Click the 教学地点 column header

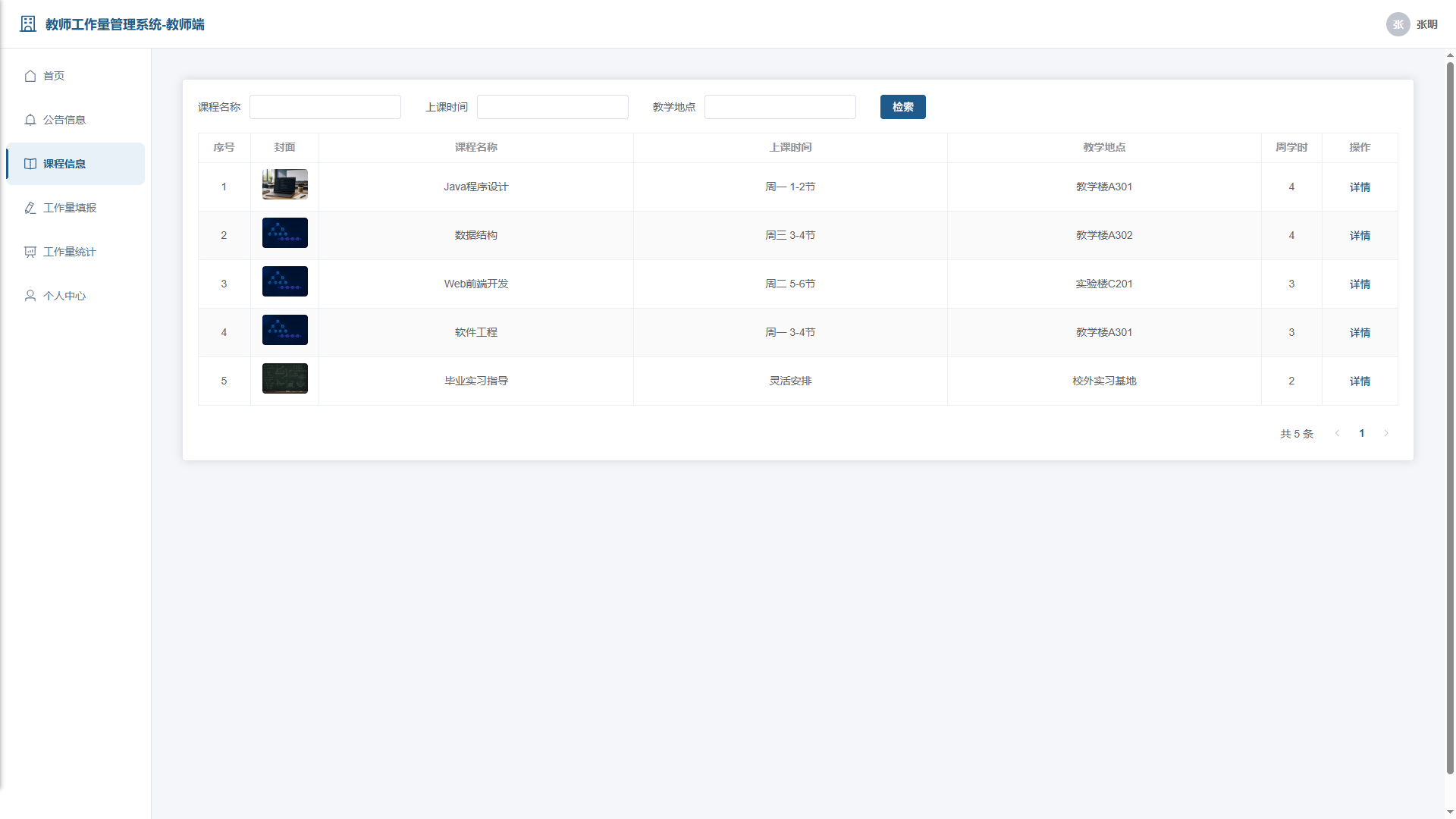tap(1104, 147)
